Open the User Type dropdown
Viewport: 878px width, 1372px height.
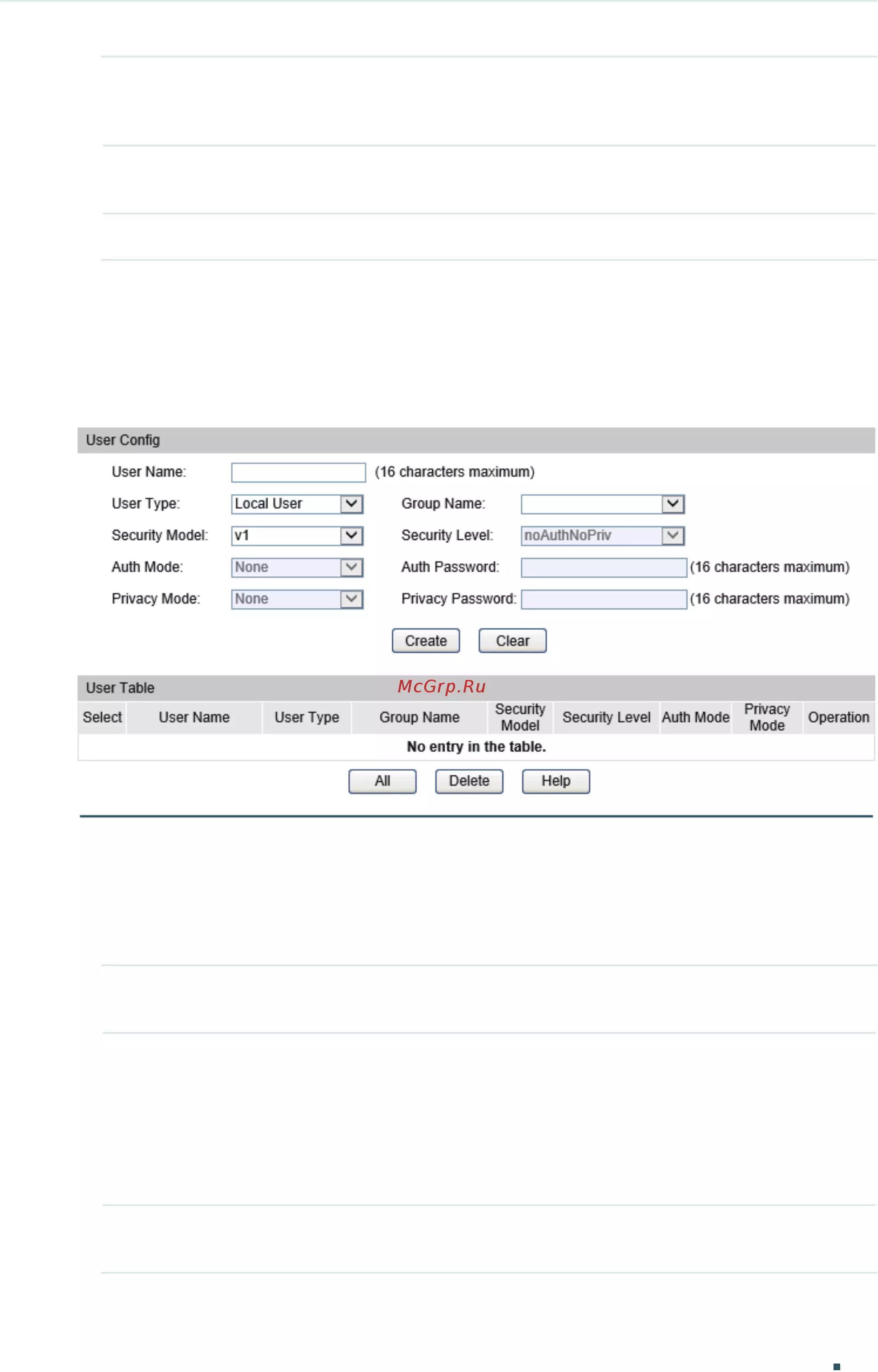coord(297,504)
